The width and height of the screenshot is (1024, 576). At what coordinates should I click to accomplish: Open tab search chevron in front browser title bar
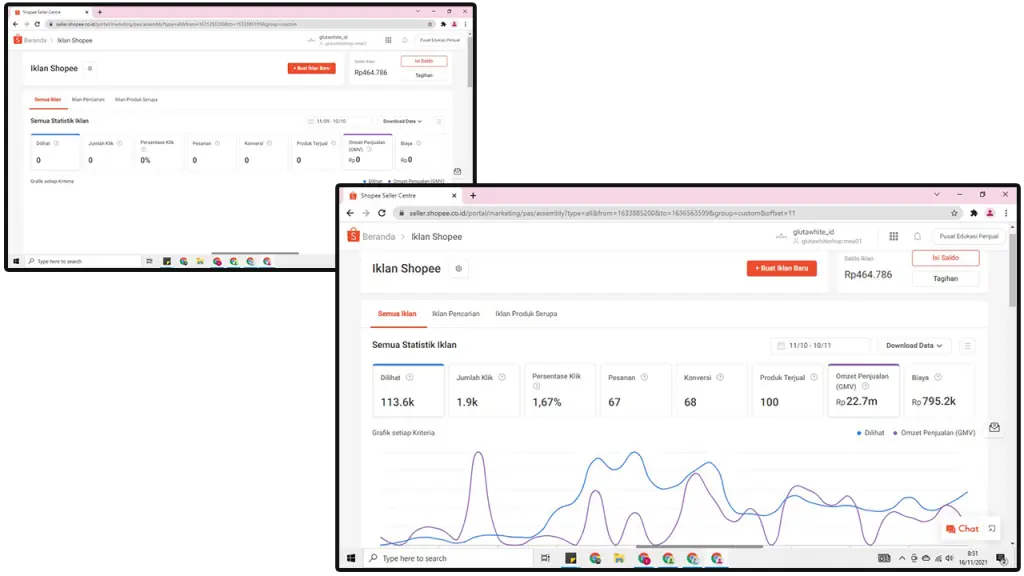tap(936, 195)
